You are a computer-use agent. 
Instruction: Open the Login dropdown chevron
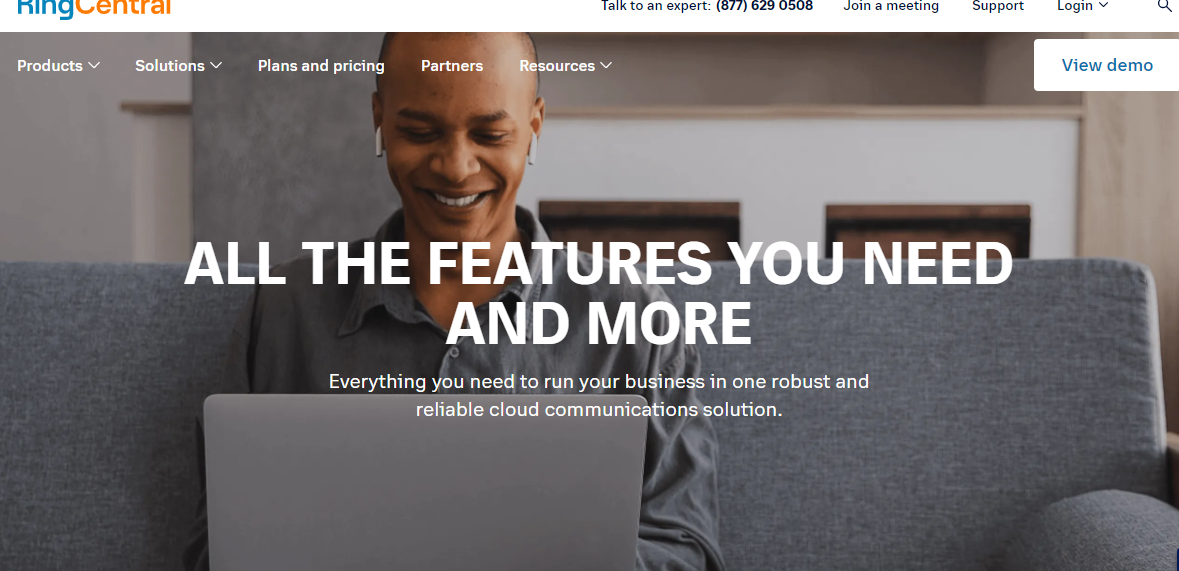coord(1104,5)
